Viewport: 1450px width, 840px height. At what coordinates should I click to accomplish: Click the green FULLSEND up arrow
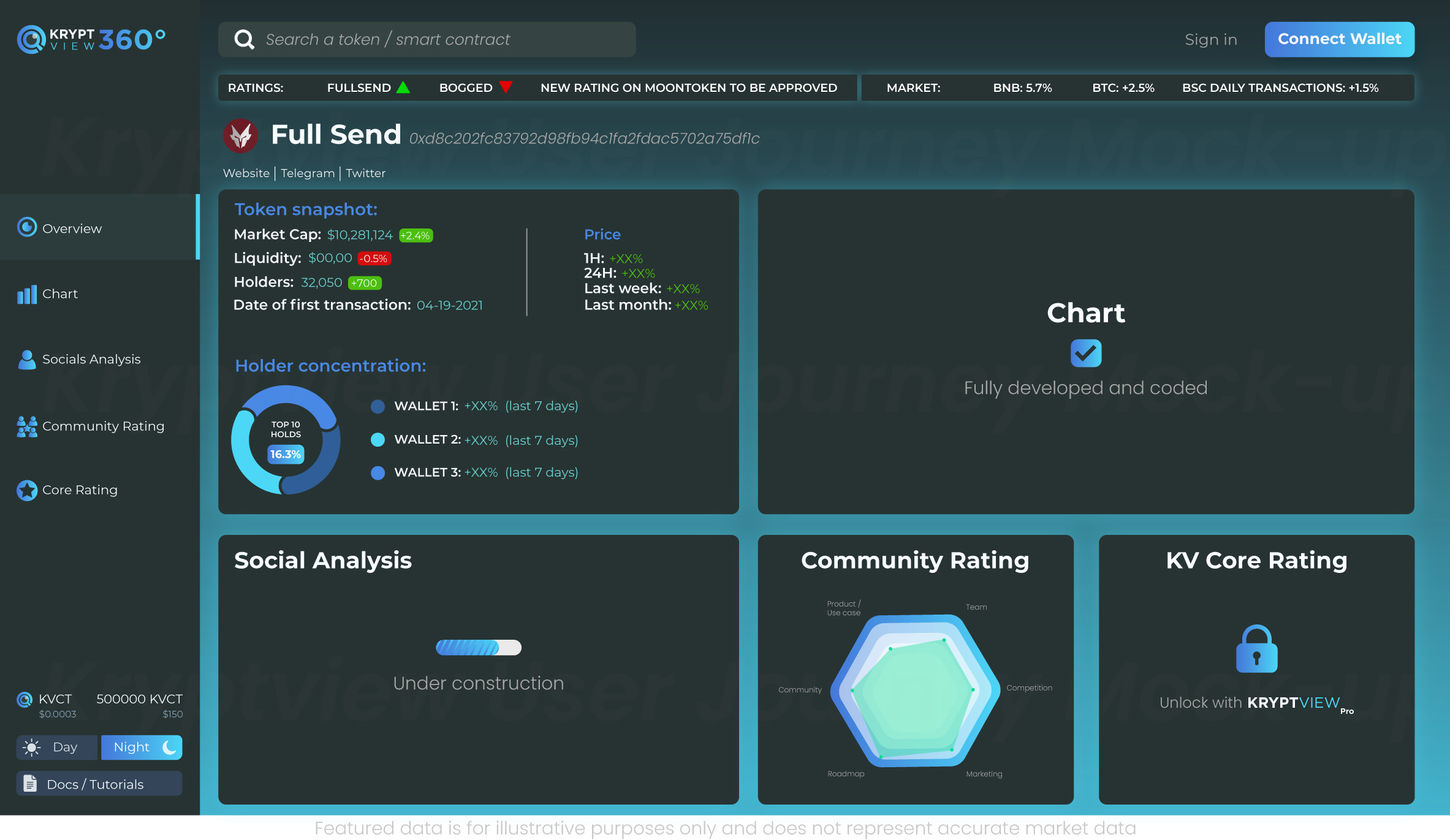pos(403,87)
